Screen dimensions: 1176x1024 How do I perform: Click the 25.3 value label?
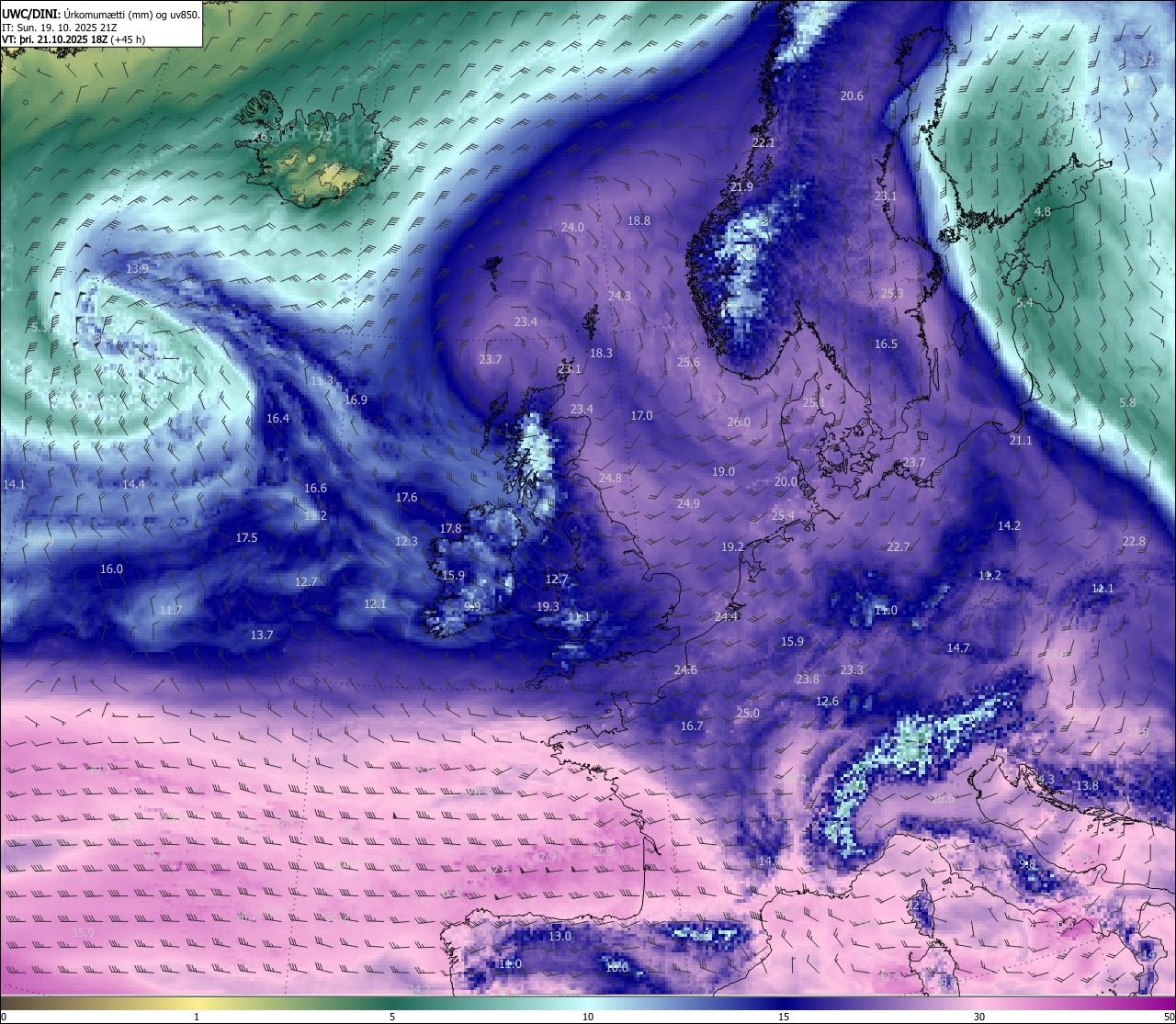coord(892,293)
